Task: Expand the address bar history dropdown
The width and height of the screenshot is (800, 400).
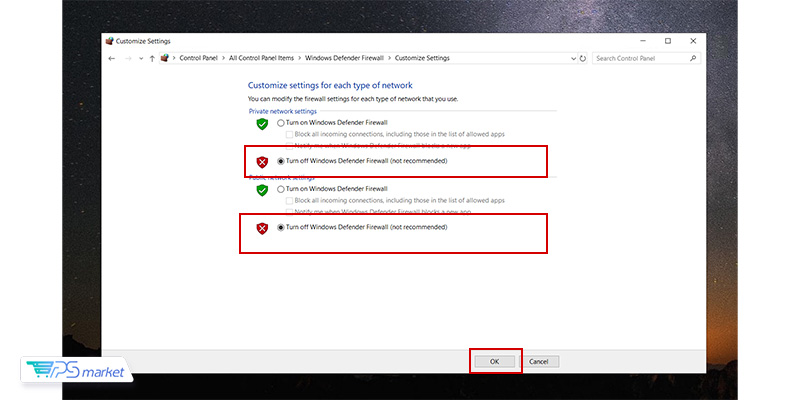Action: pos(573,59)
